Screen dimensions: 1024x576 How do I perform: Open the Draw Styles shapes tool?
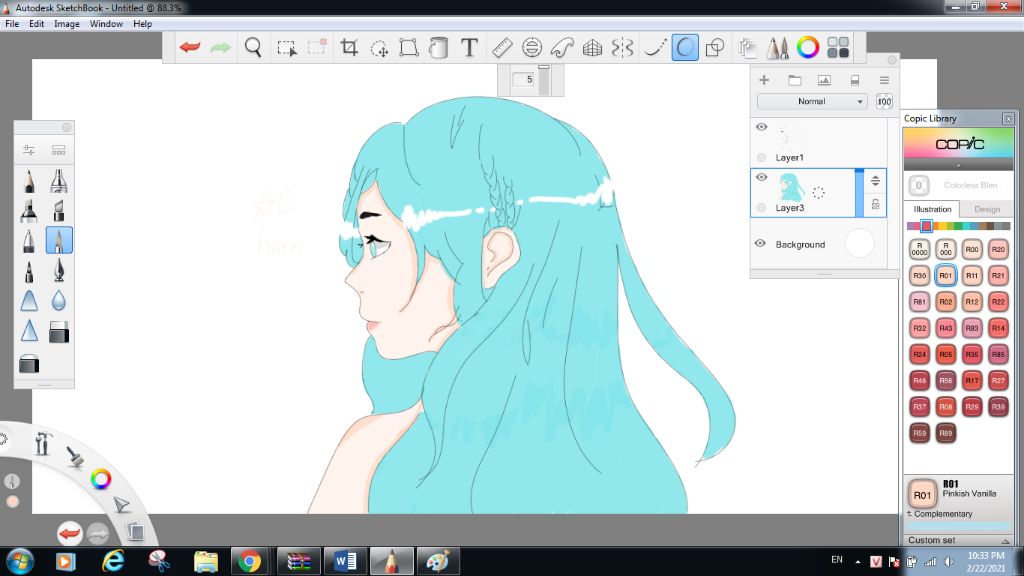pyautogui.click(x=715, y=47)
